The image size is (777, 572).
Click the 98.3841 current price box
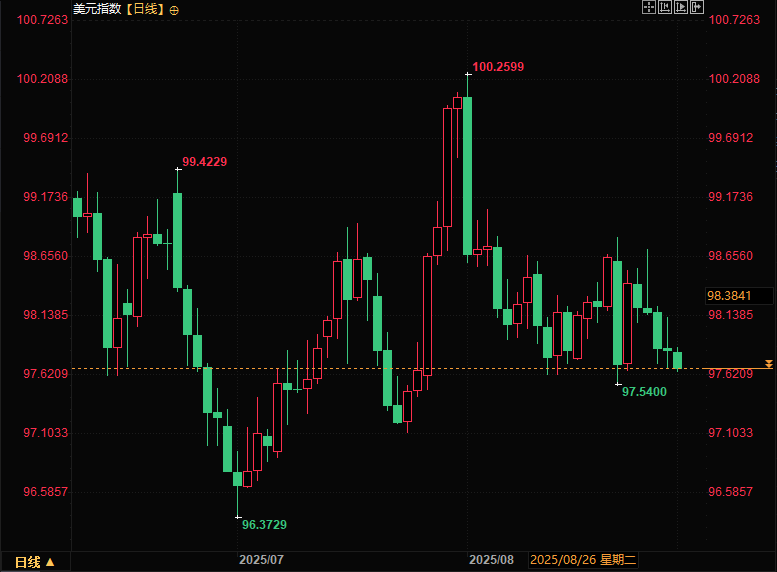coord(738,296)
